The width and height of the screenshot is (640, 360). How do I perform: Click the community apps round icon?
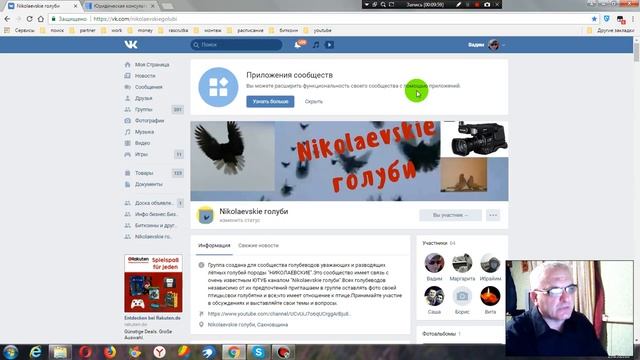218,87
